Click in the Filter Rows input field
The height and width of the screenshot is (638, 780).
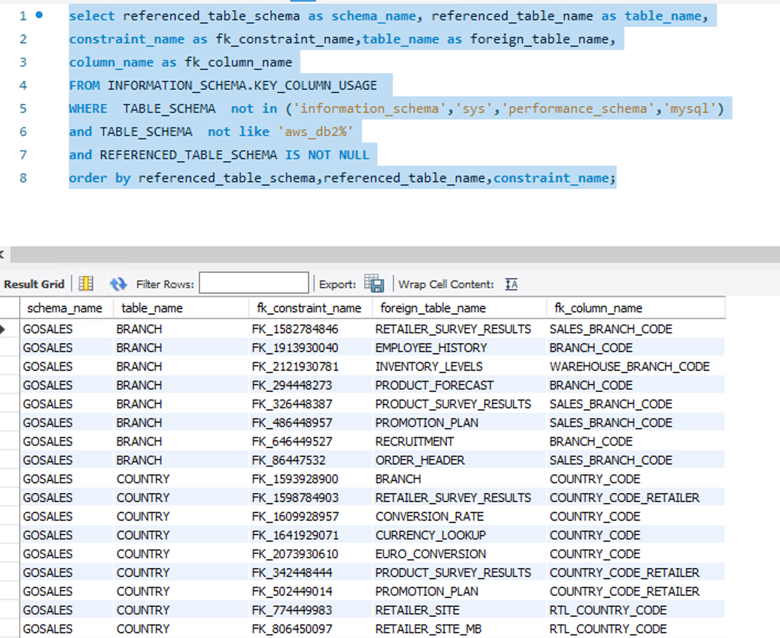(x=253, y=284)
